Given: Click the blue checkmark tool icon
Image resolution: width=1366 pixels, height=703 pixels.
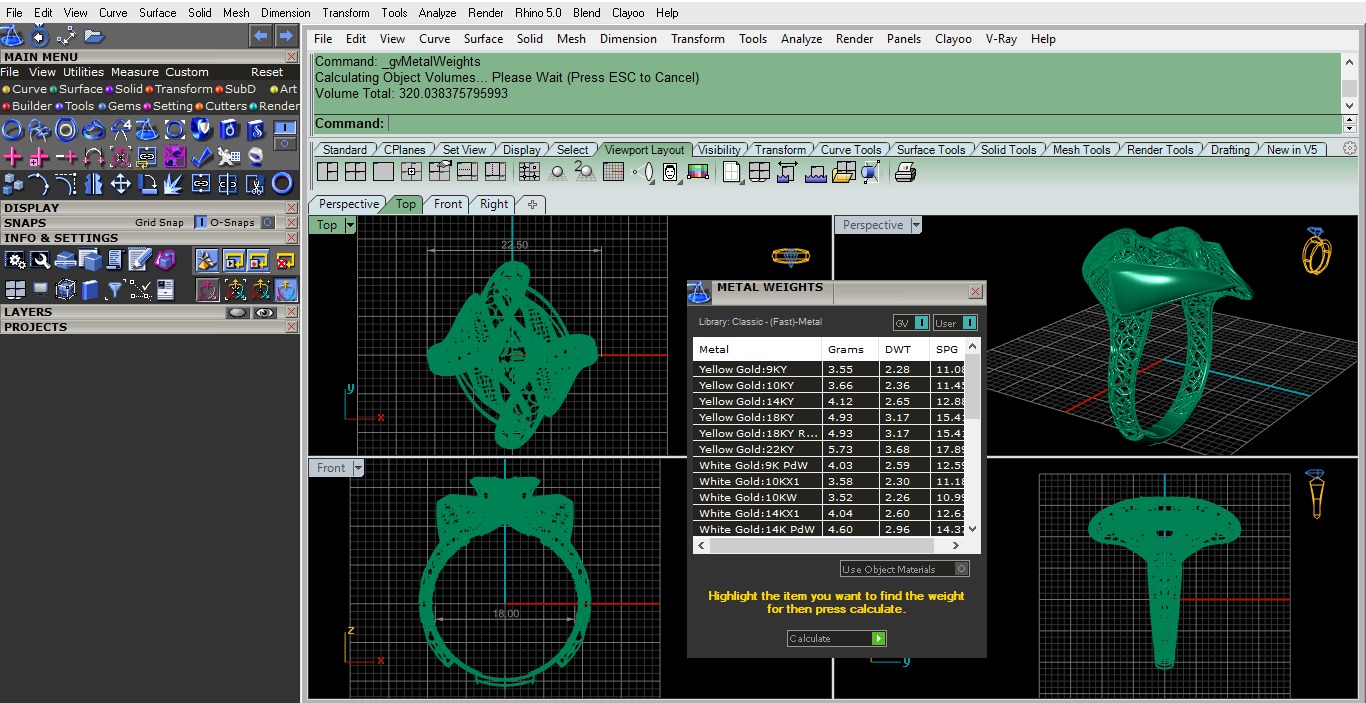Looking at the screenshot, I should (x=202, y=157).
